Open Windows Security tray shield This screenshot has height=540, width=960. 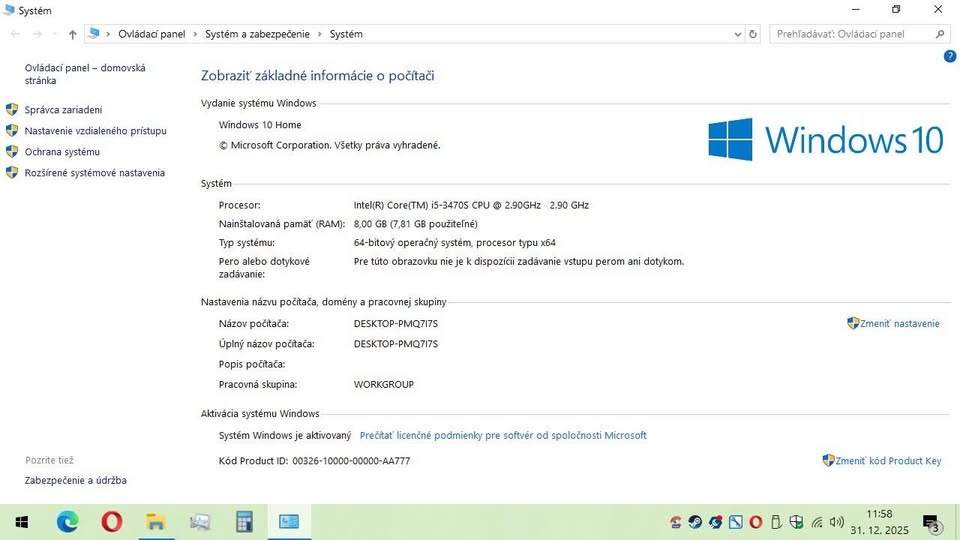tap(797, 522)
